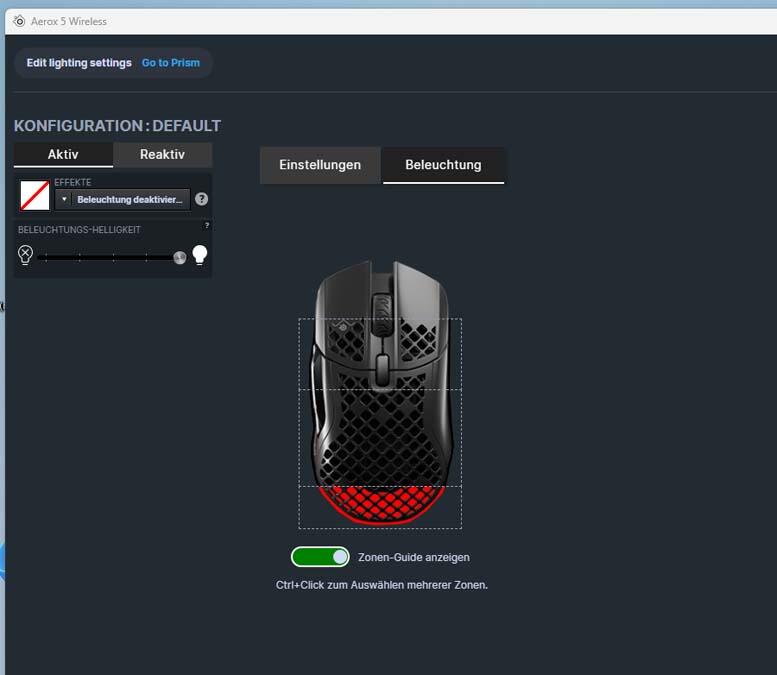Select the top lighting zone of the mouse
Image resolution: width=777 pixels, height=675 pixels.
(380, 354)
